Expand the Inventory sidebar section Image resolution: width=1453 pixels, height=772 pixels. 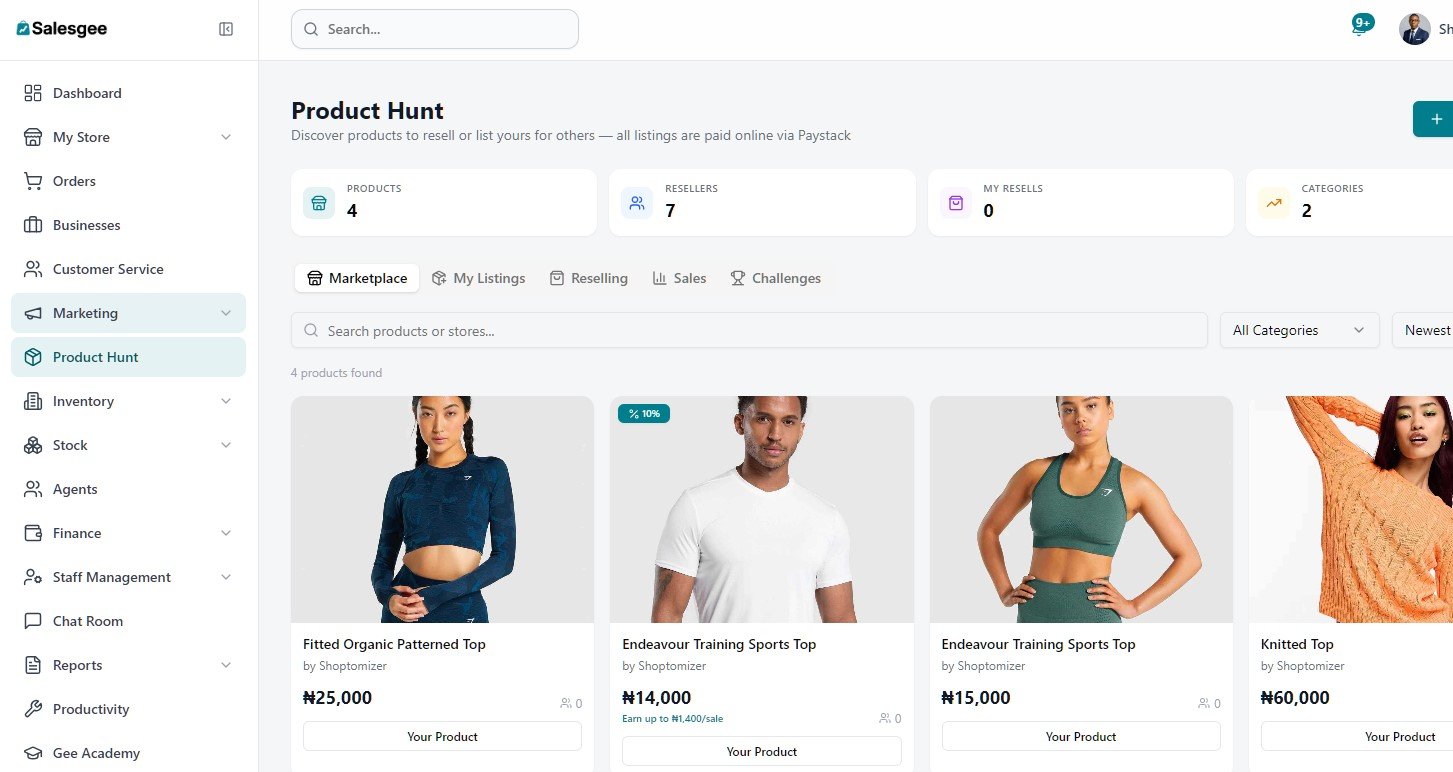point(226,401)
